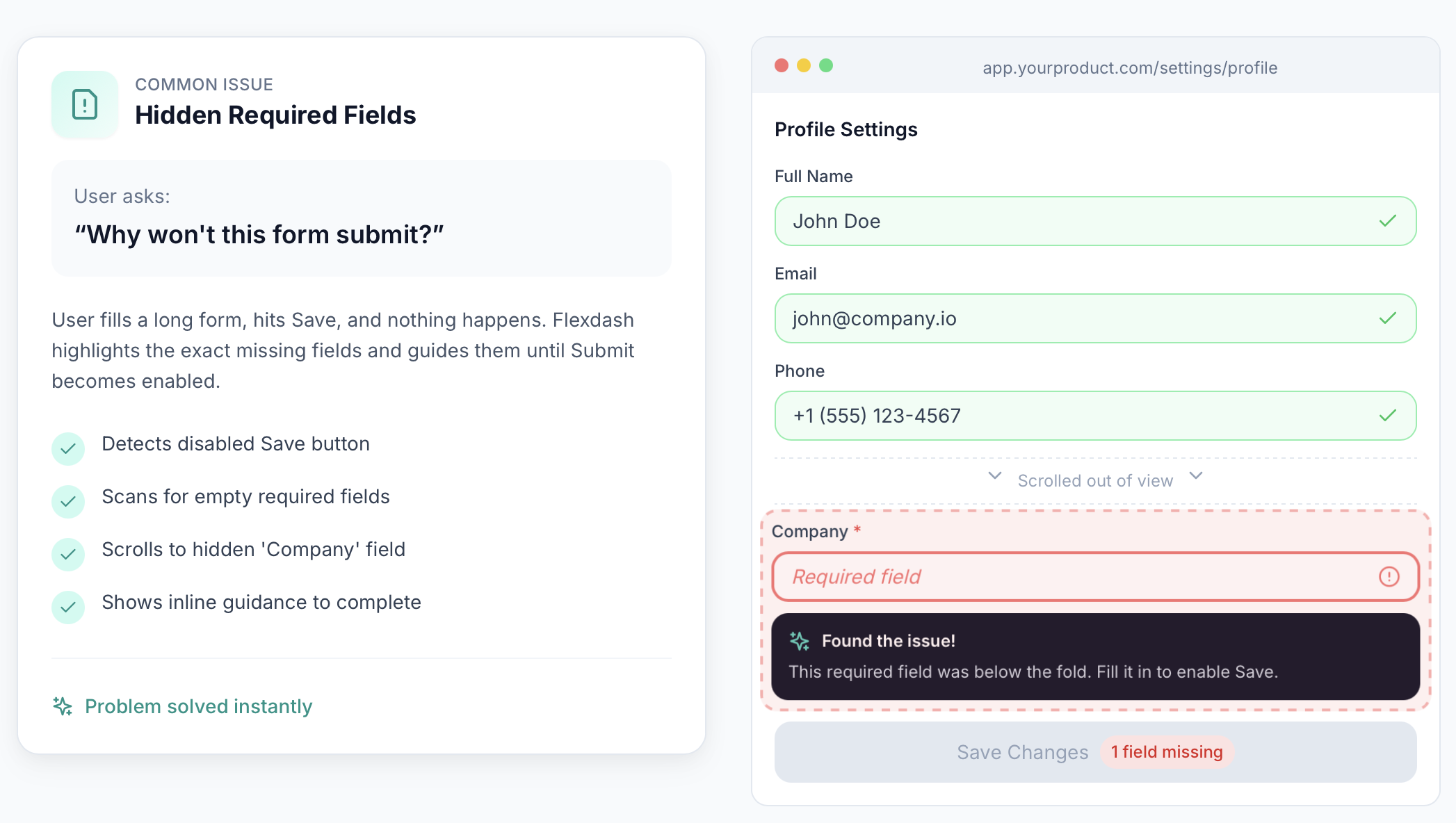
Task: Click the checkmark beside Detects disabled Save button
Action: (x=68, y=448)
